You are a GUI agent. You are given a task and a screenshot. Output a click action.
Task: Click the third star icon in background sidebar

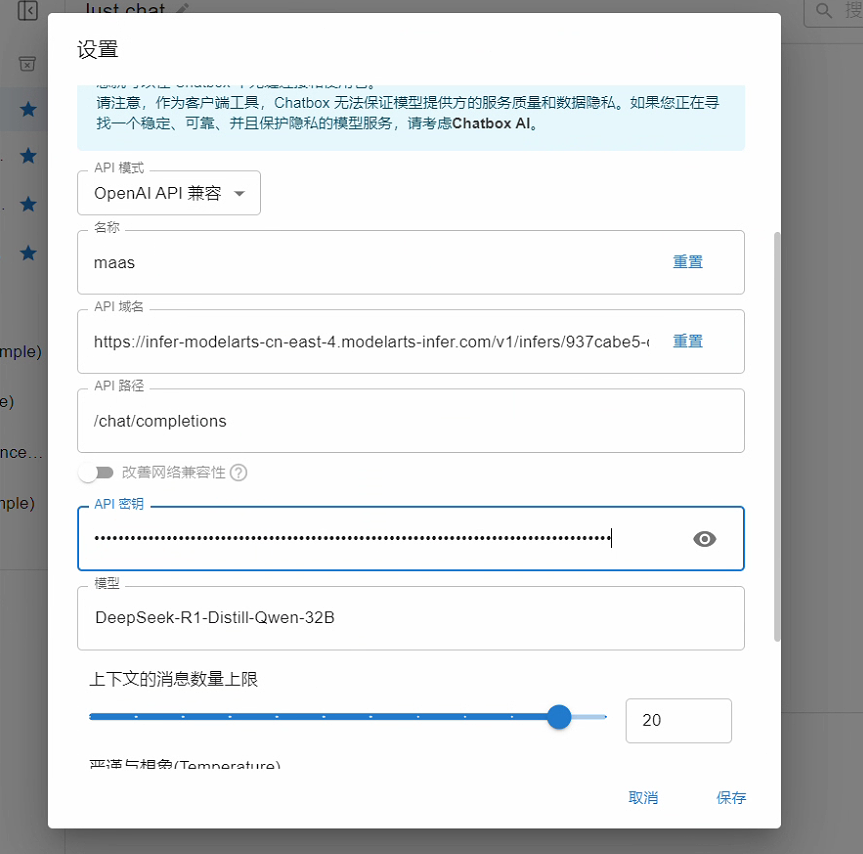coord(28,204)
